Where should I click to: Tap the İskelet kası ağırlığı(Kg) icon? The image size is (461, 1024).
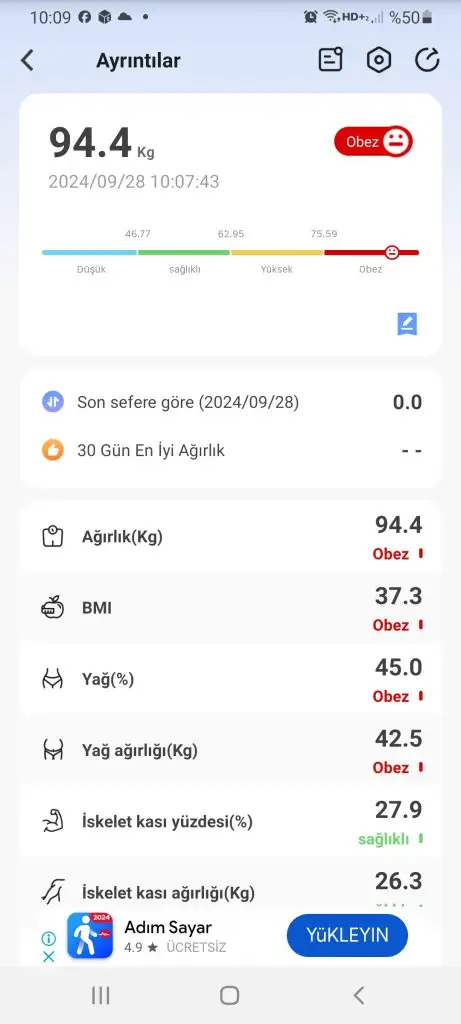click(52, 892)
